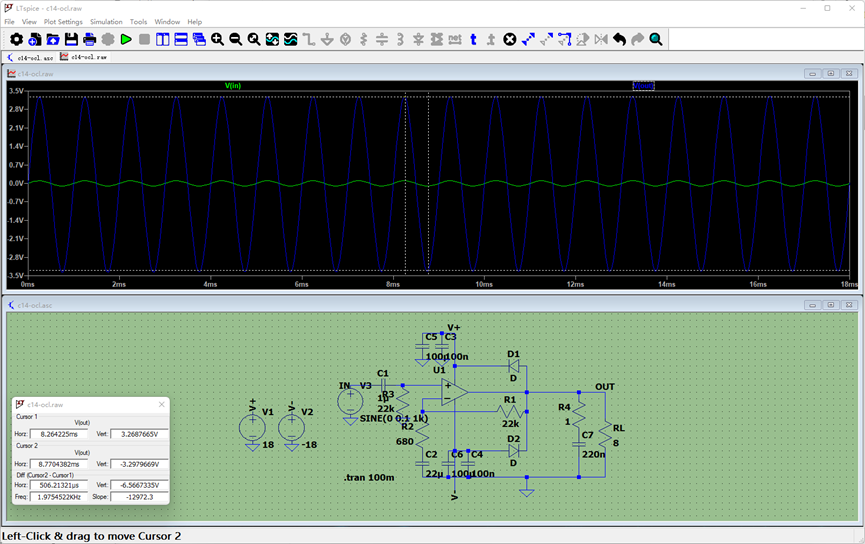The height and width of the screenshot is (544, 865).
Task: Activate the Duplicate tool
Action: [x=528, y=39]
